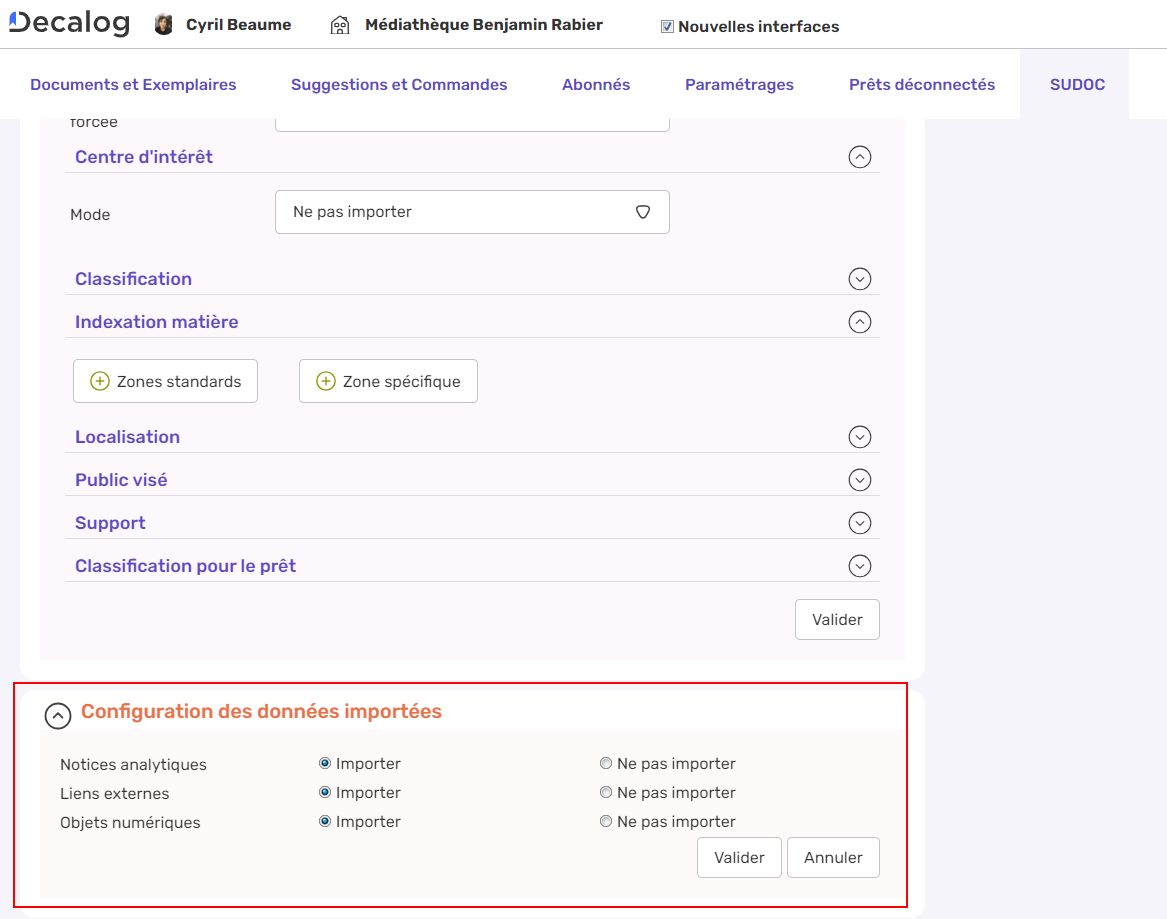
Task: Expand the Support section
Action: click(859, 523)
